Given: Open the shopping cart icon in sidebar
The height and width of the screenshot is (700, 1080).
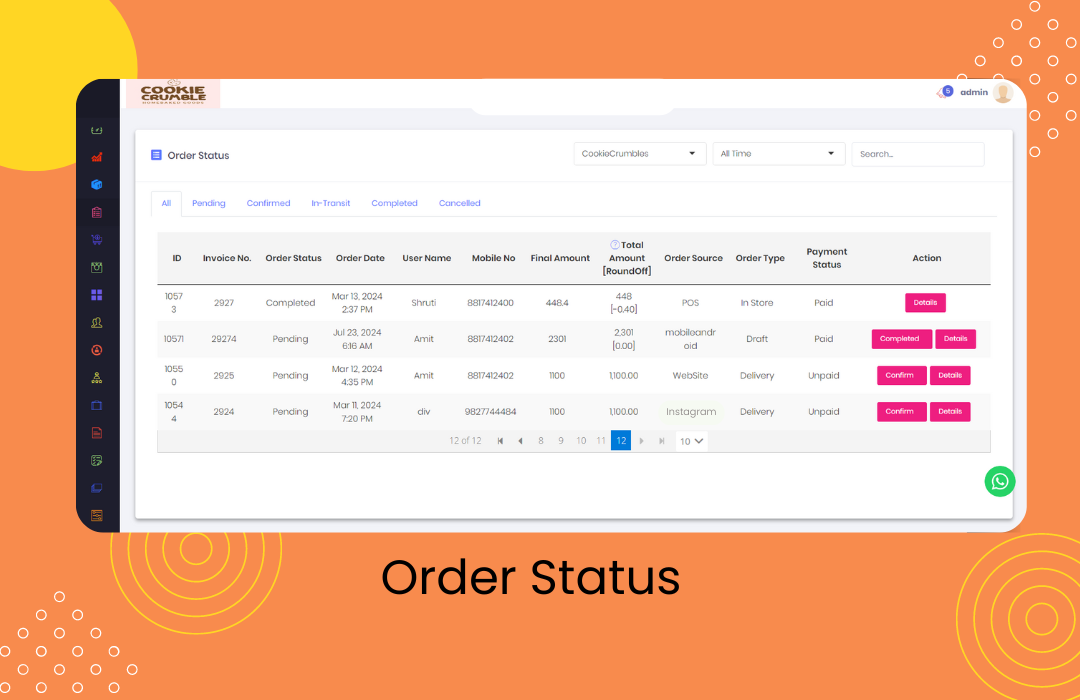Looking at the screenshot, I should tap(97, 240).
